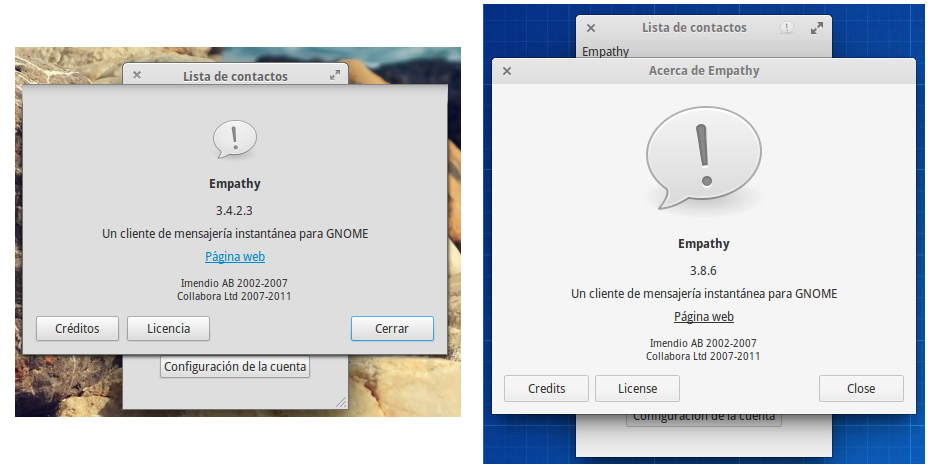Click the speech bubble icon in right Lista de contactos titlebar
This screenshot has height=464, width=950.
pyautogui.click(x=786, y=27)
